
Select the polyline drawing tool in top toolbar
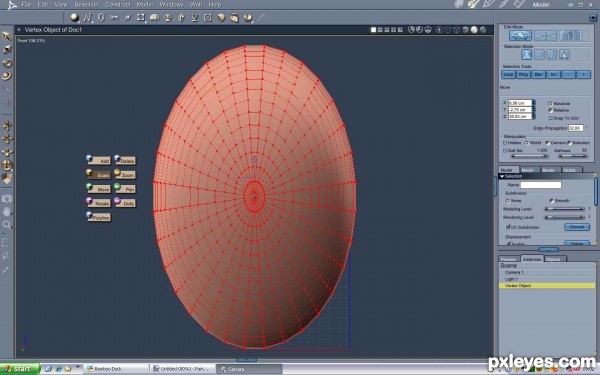(88, 18)
